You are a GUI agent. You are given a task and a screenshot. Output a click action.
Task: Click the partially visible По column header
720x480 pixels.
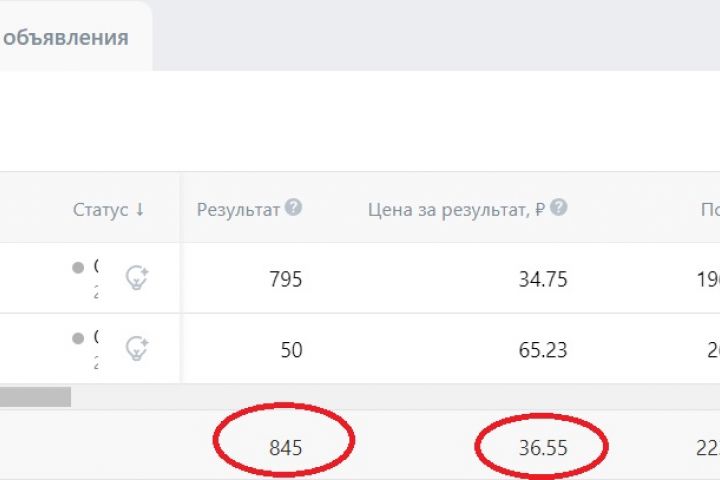pos(709,209)
